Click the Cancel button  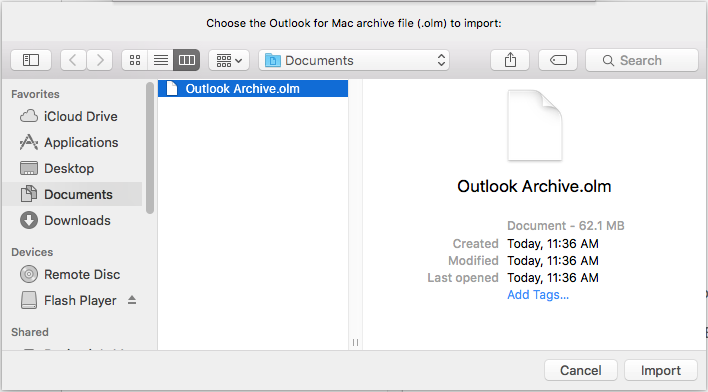tap(581, 370)
